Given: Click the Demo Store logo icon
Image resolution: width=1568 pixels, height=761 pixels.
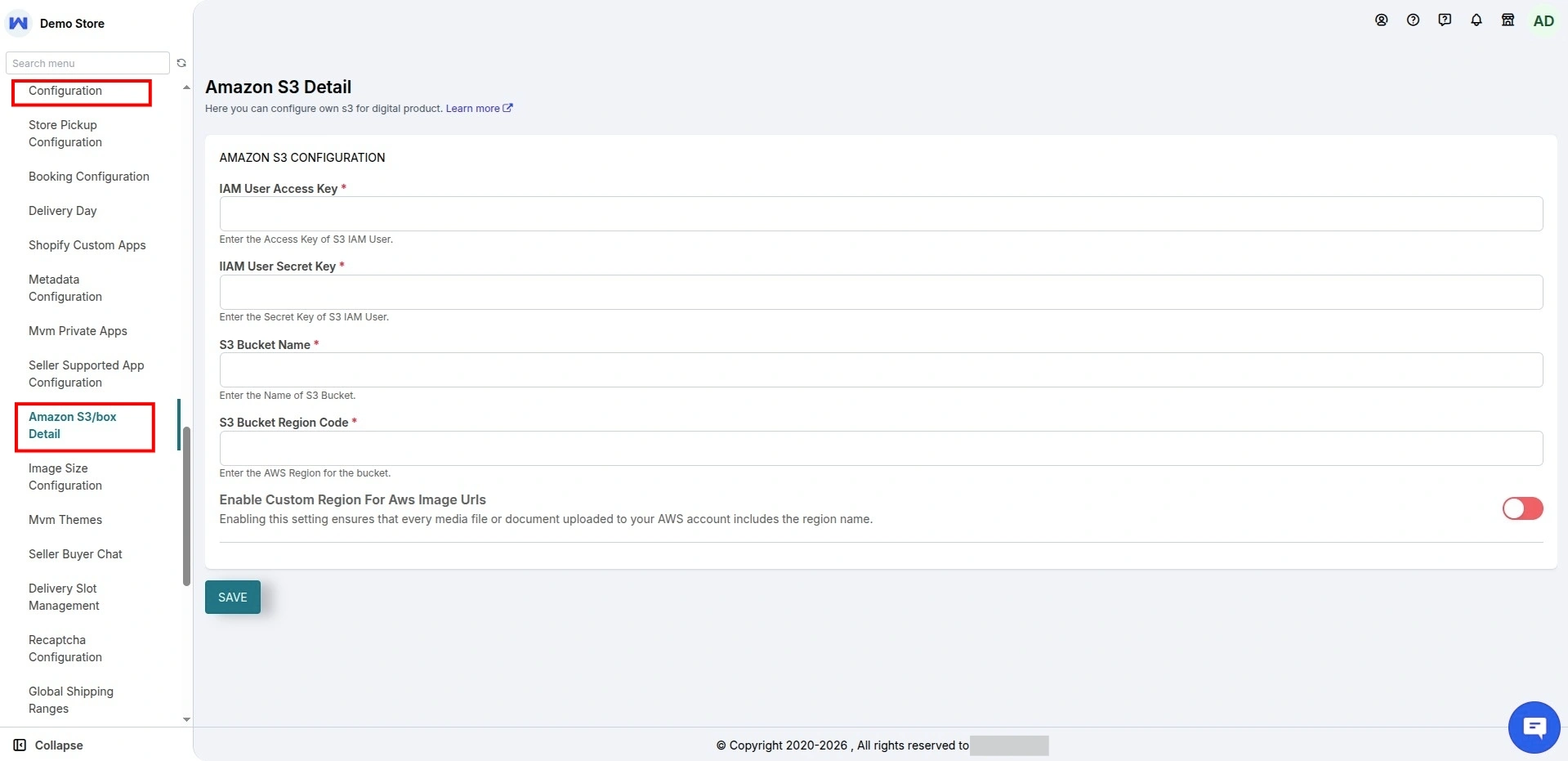Looking at the screenshot, I should [x=18, y=23].
